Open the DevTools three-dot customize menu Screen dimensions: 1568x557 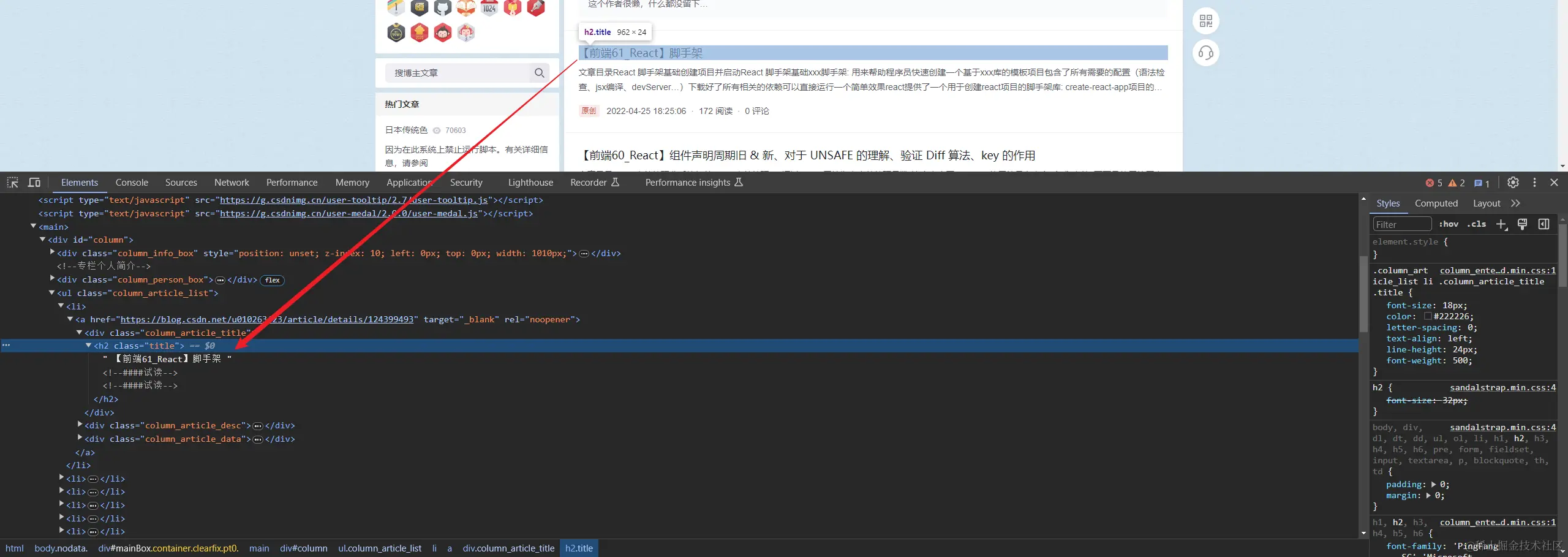(x=1534, y=183)
